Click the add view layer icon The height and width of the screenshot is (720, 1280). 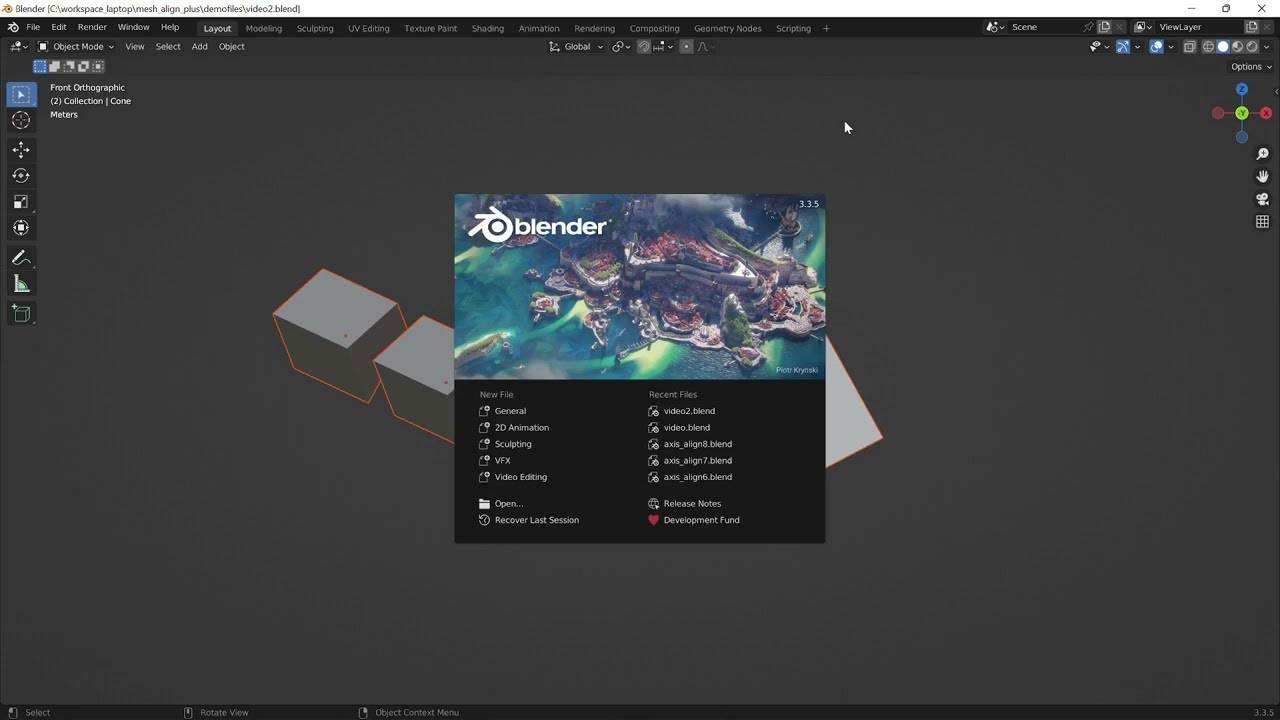point(1251,27)
